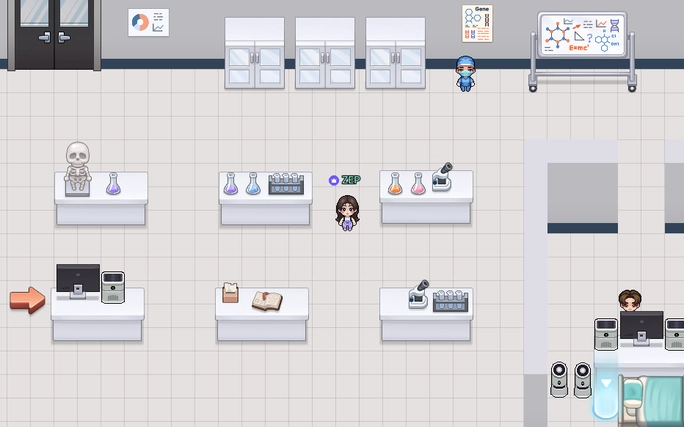Open the Gene poster on the wall
Viewport: 684px width, 427px height.
pos(478,24)
